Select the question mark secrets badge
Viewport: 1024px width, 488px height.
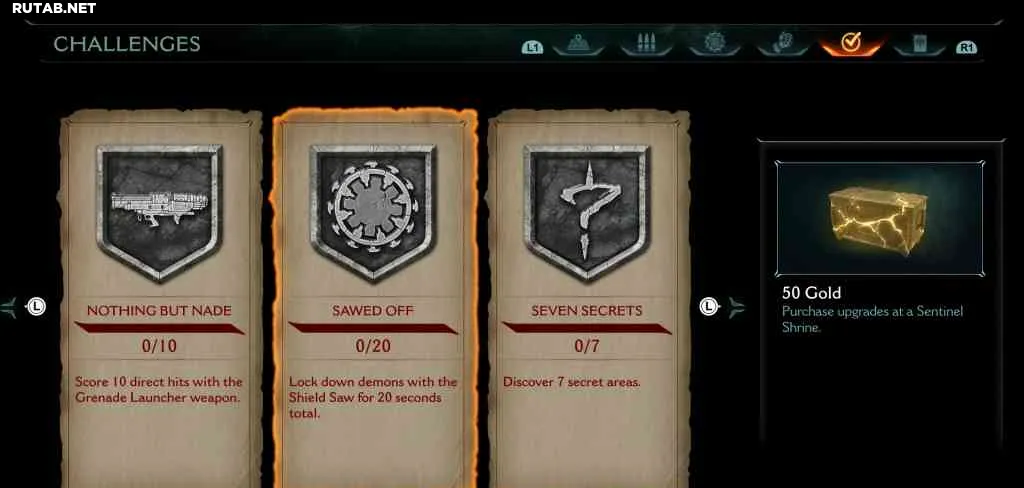point(586,212)
